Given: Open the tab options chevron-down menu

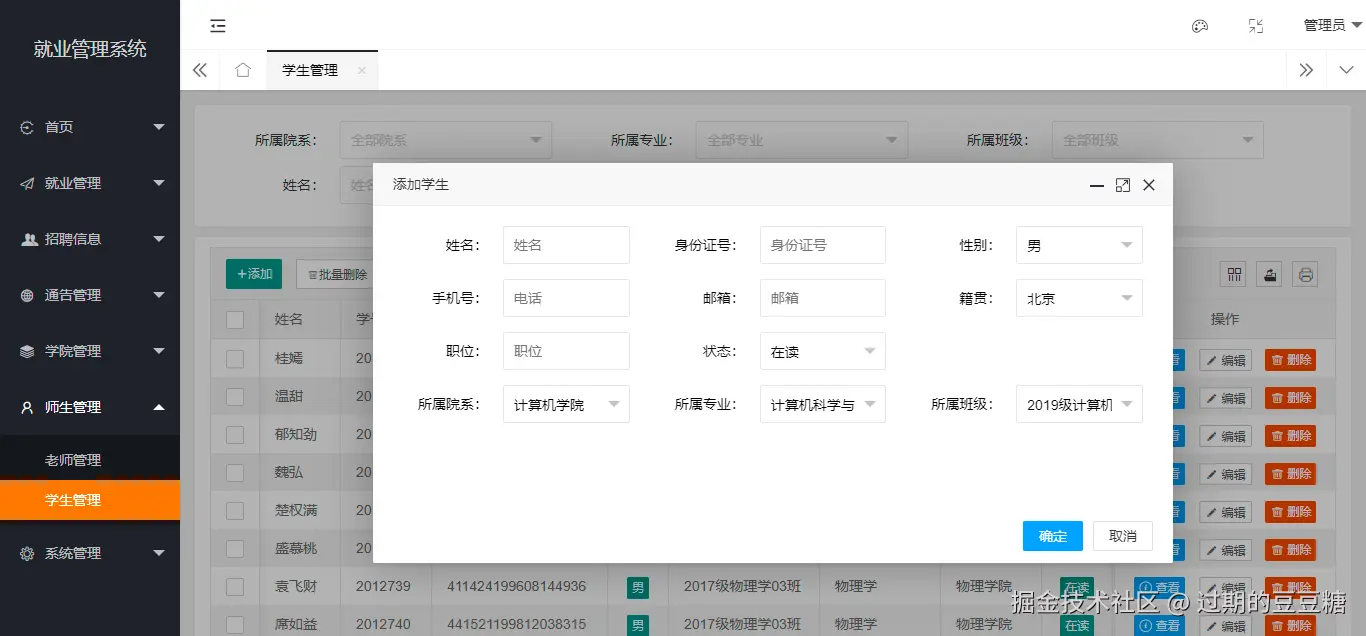Looking at the screenshot, I should point(1346,70).
